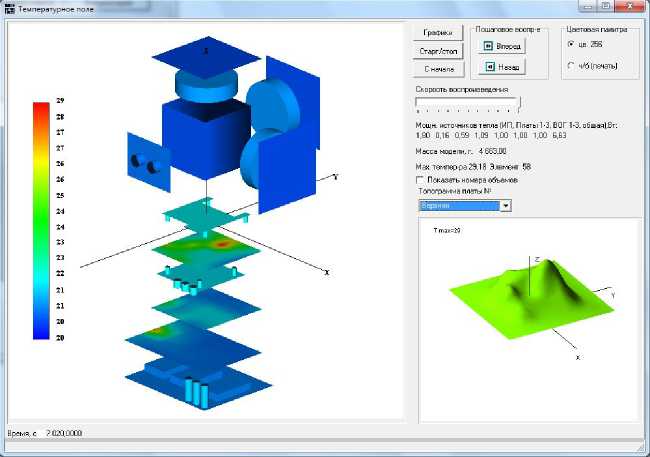This screenshot has width=650, height=457.
Task: Close the Температурное поле window
Action: coord(629,6)
